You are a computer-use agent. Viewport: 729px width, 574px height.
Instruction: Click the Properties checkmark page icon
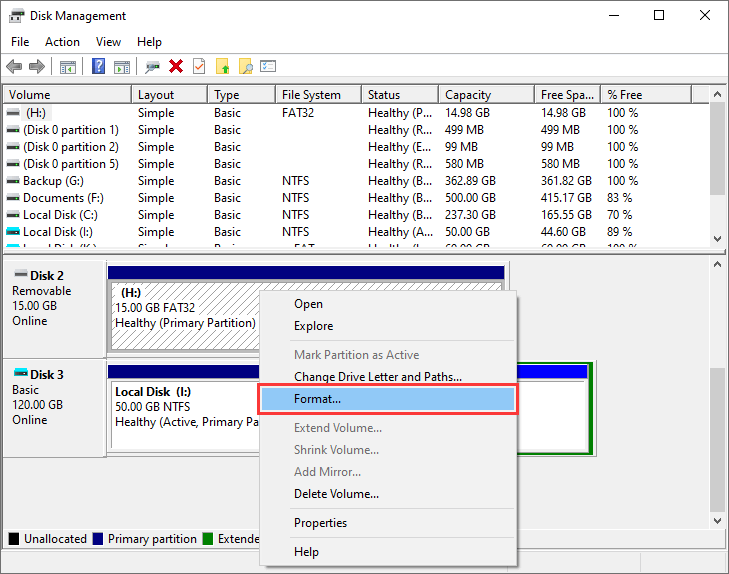(199, 67)
